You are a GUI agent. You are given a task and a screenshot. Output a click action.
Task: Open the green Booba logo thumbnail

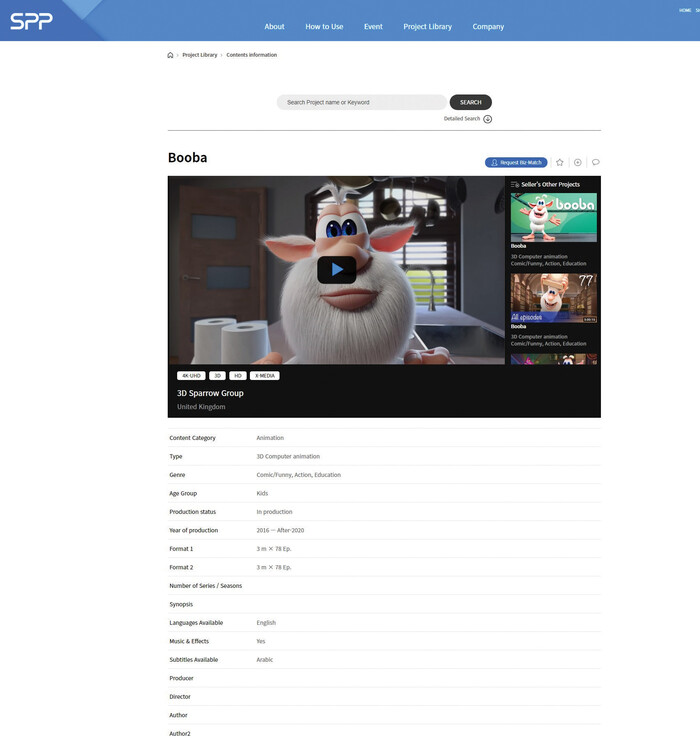tap(553, 217)
